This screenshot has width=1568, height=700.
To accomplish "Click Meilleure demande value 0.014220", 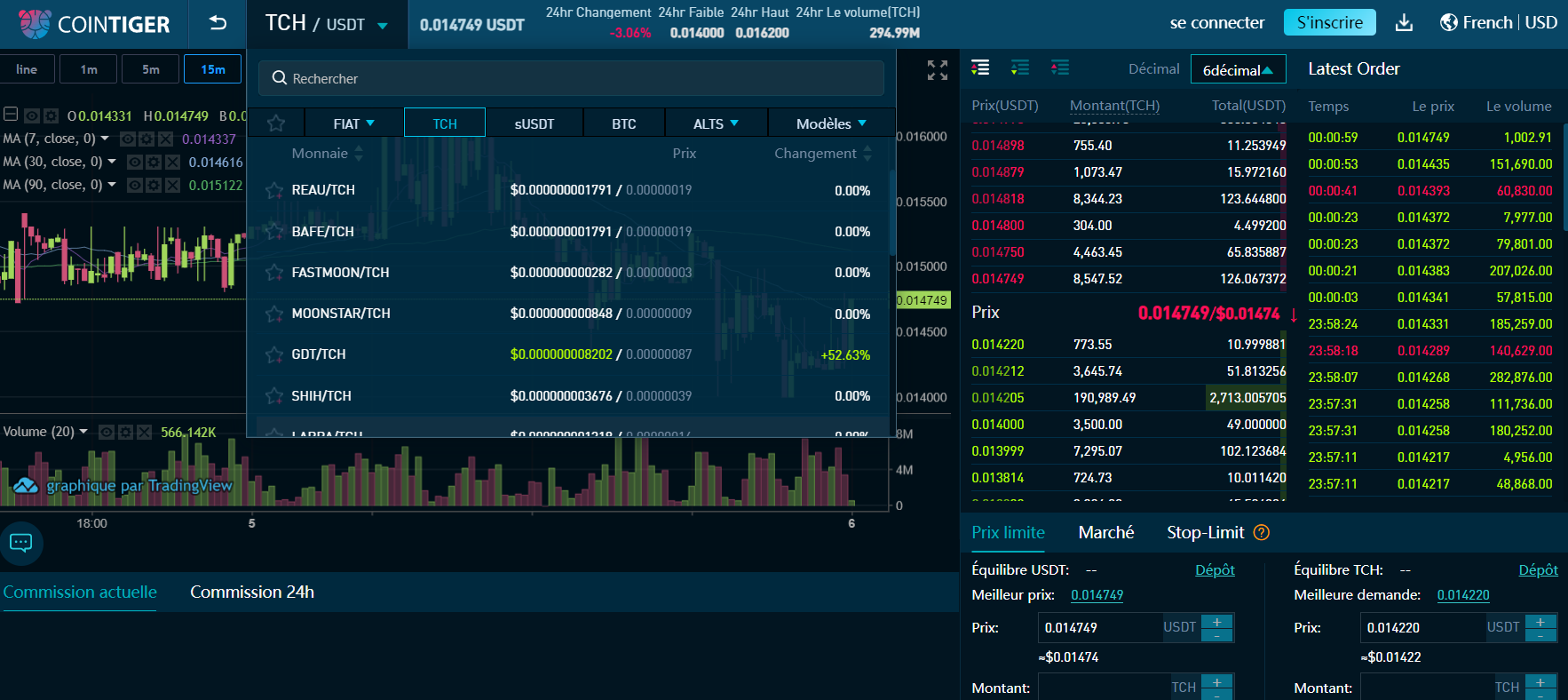I will pyautogui.click(x=1463, y=595).
